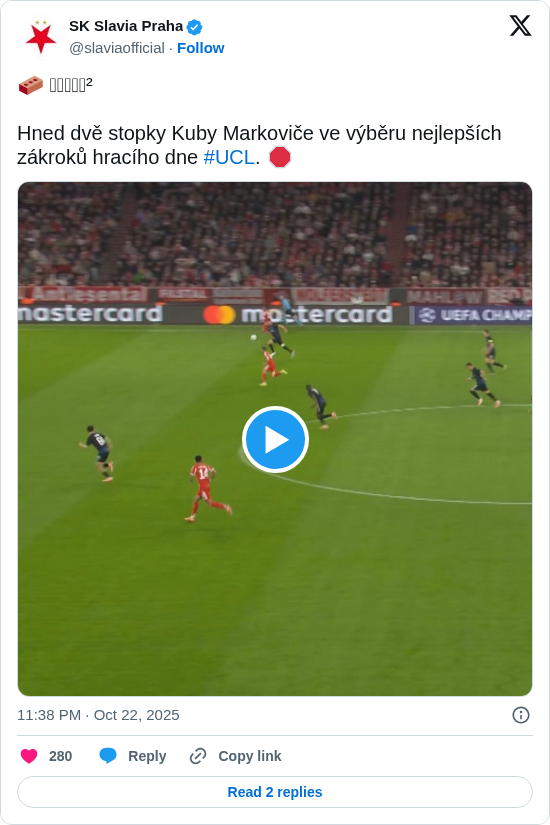Click the copy link chain icon
Screen dimensions: 550x825
click(198, 756)
